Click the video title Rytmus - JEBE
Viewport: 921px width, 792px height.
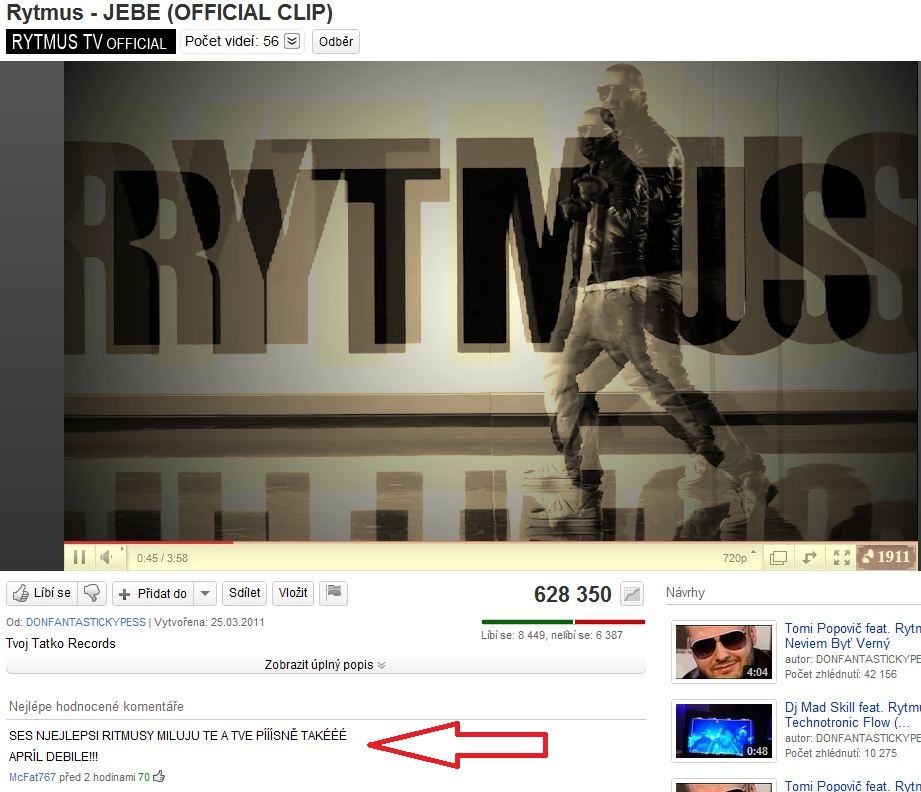tap(169, 12)
